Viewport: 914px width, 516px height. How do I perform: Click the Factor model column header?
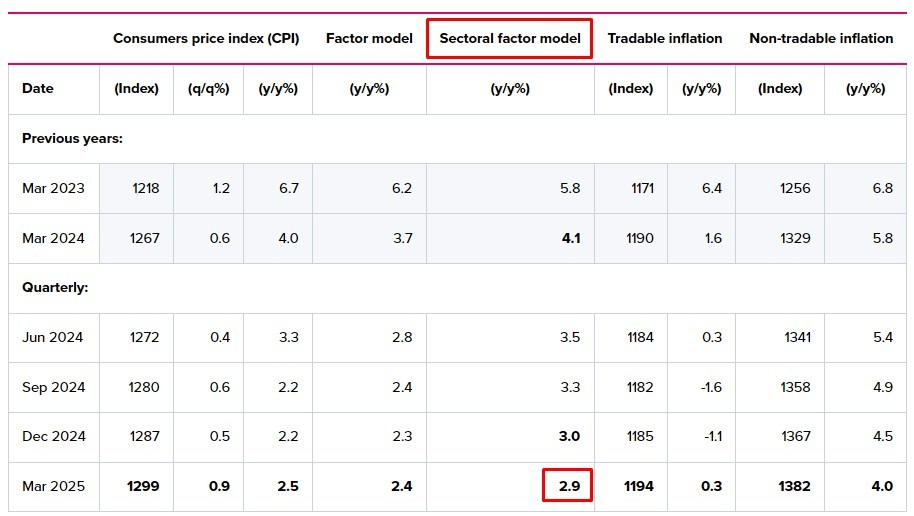tap(369, 39)
